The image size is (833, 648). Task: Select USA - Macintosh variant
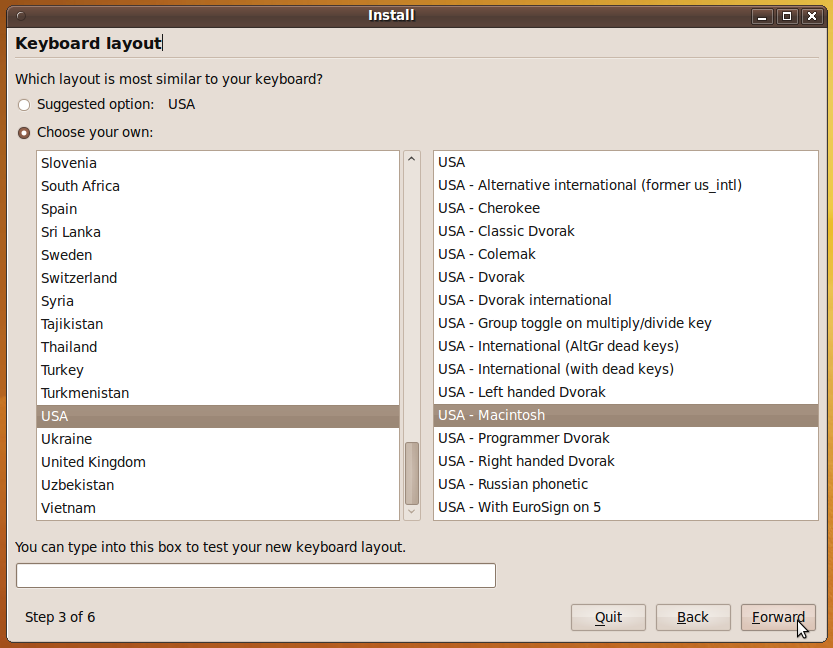[491, 415]
